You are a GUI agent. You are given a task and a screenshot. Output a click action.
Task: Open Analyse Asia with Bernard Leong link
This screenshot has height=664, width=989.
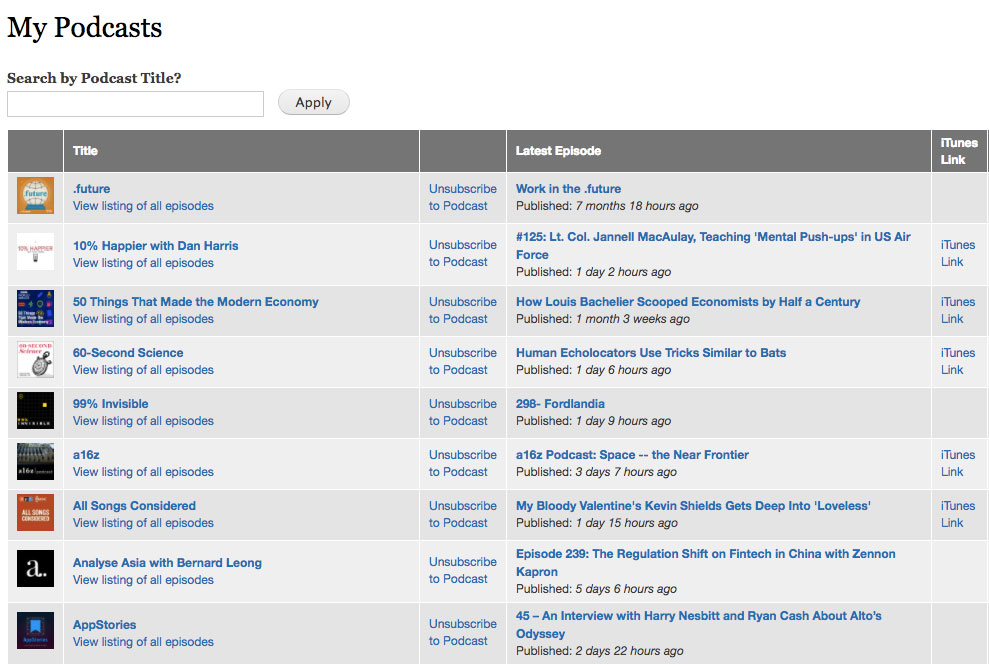(x=167, y=563)
